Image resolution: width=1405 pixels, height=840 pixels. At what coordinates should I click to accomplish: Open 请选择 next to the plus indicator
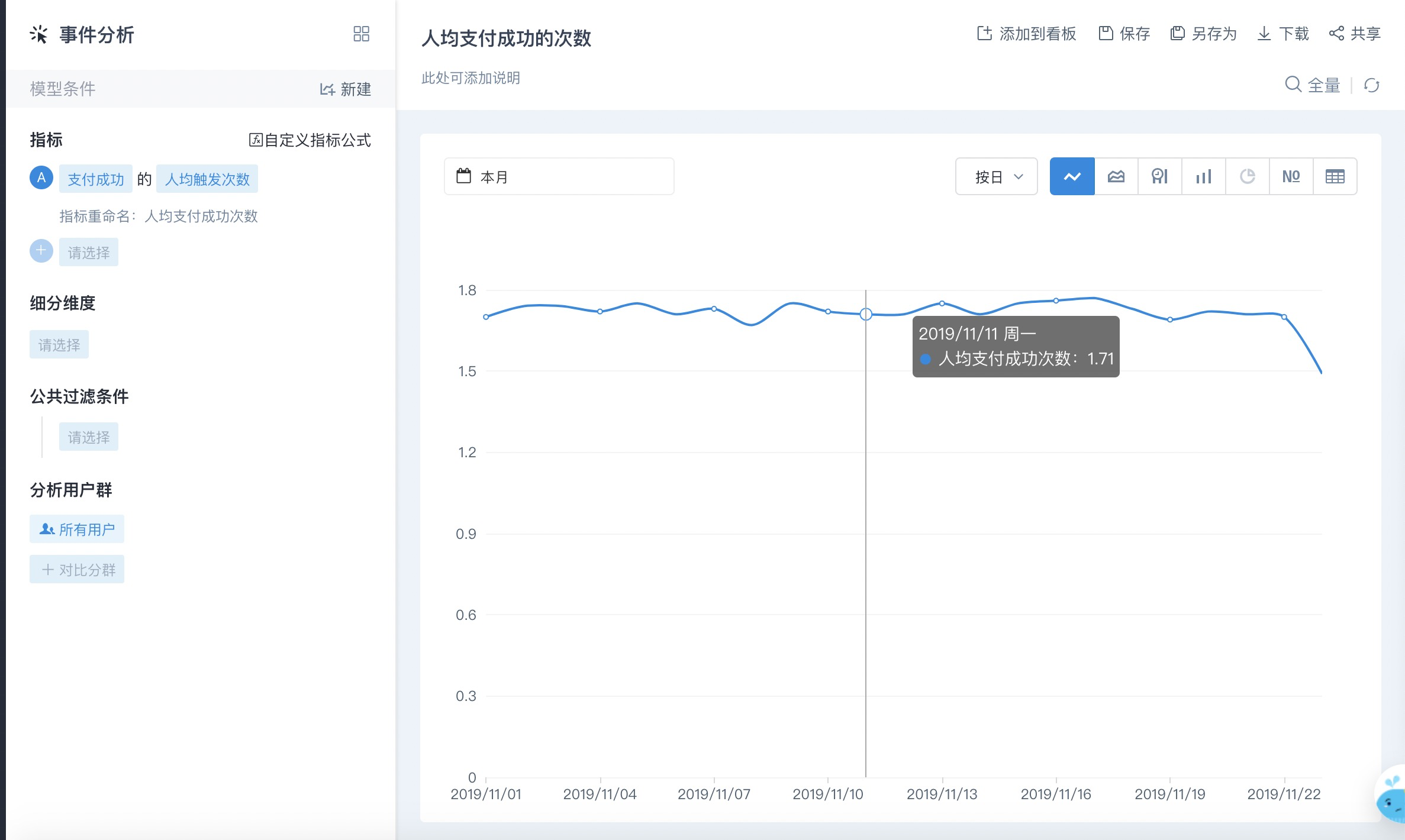(89, 252)
